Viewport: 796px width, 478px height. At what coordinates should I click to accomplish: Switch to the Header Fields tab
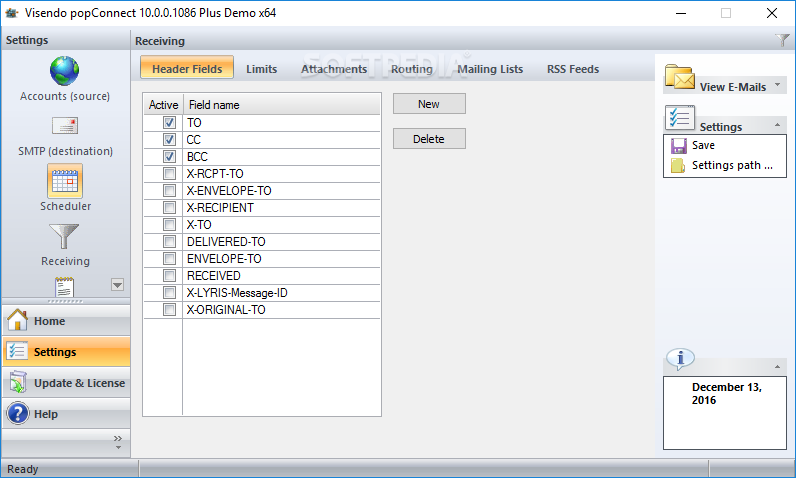pyautogui.click(x=187, y=69)
